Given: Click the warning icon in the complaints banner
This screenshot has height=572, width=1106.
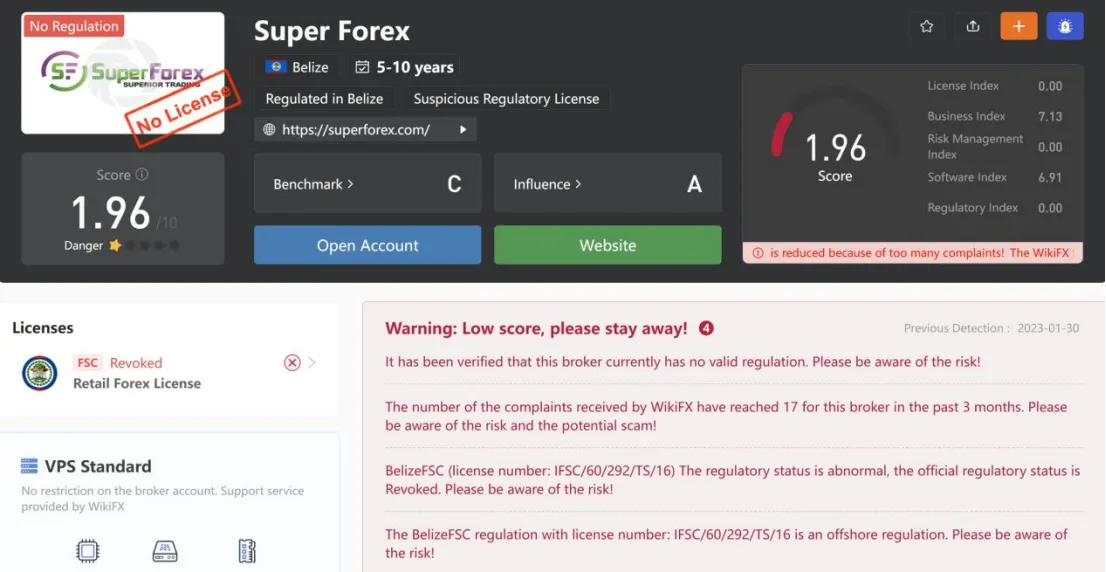Looking at the screenshot, I should [758, 252].
